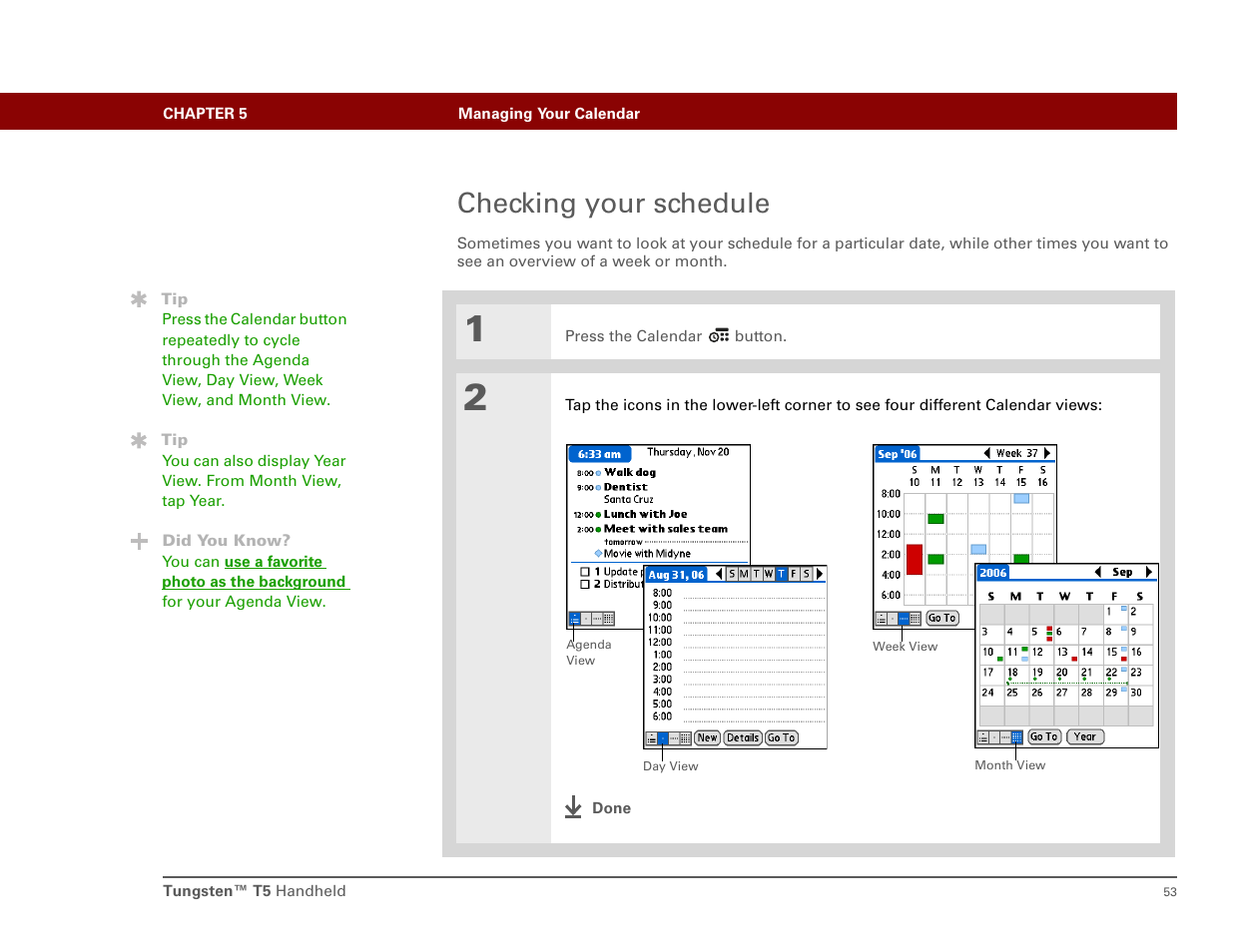This screenshot has height=952, width=1233.
Task: Go to next week arrow in Day View
Action: [820, 574]
